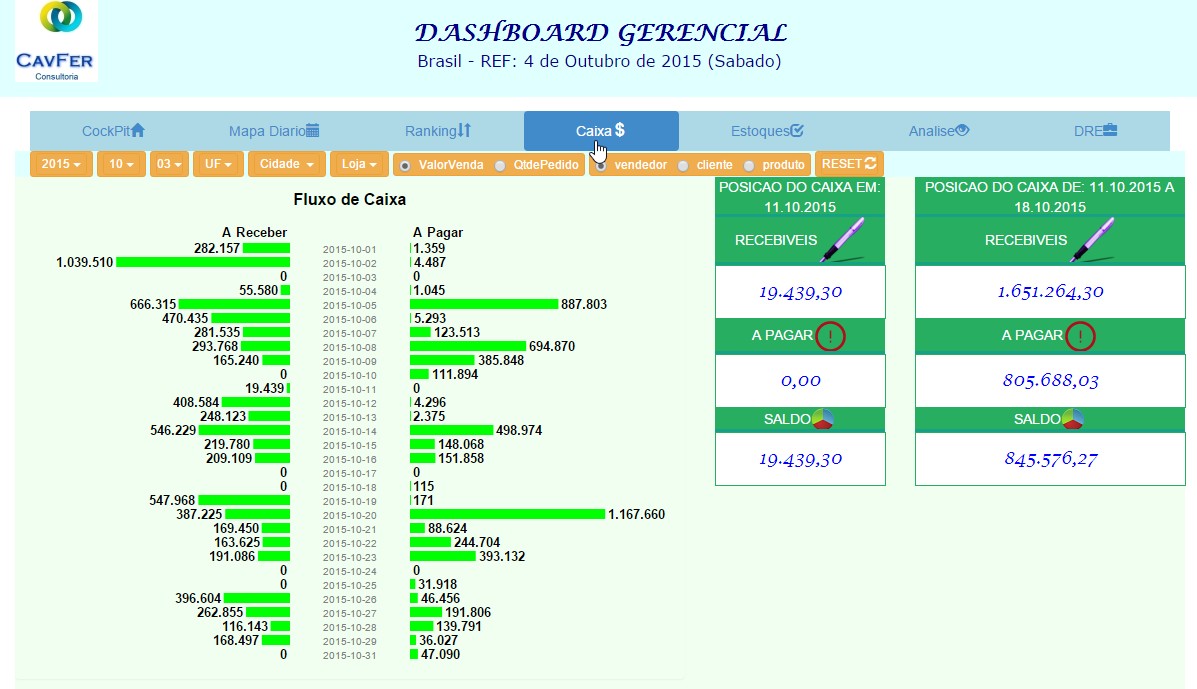Click the A Receber bar for 2015-10-19

244,501
